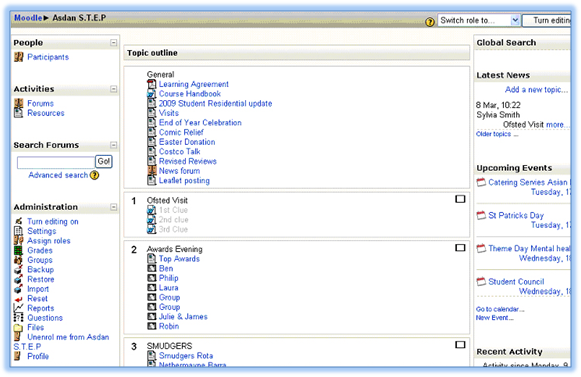Click the Settings icon in Administration
The height and width of the screenshot is (377, 581).
click(19, 231)
